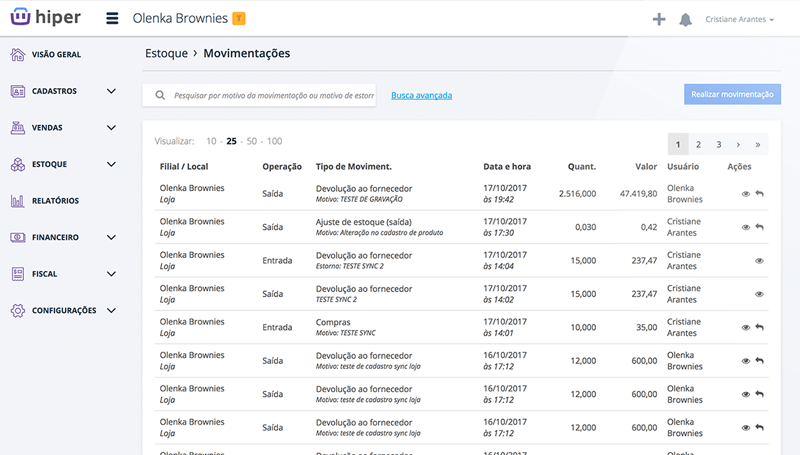Open the notifications bell

(x=686, y=19)
